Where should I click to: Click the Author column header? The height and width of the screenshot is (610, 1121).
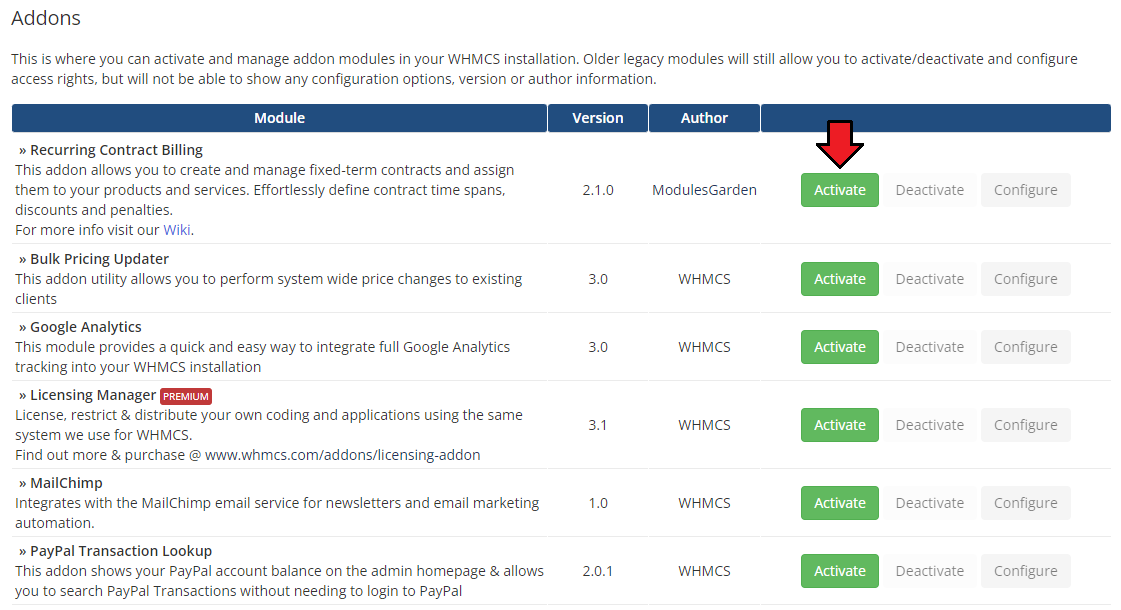coord(704,118)
